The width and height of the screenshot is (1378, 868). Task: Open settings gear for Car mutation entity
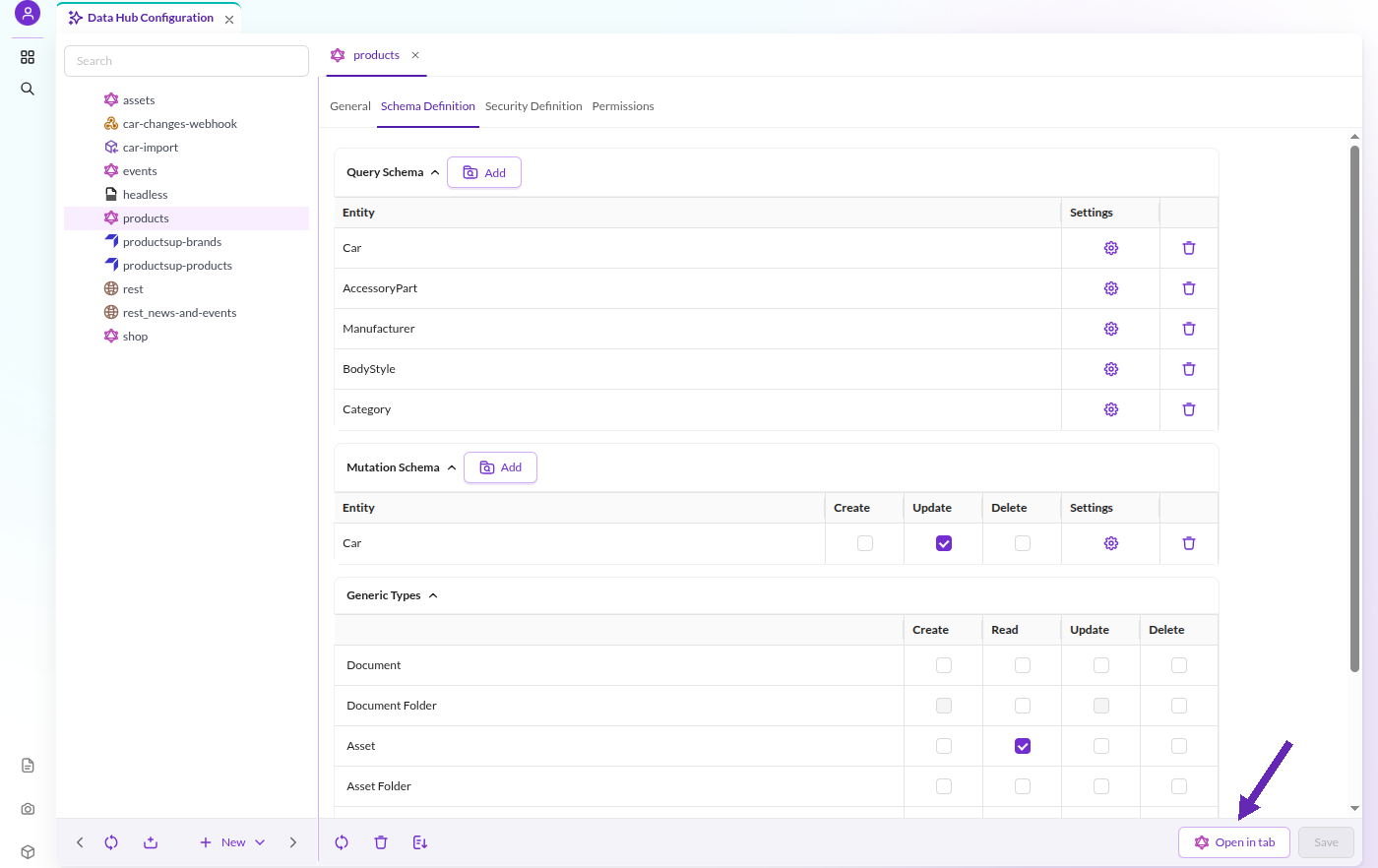pos(1111,543)
